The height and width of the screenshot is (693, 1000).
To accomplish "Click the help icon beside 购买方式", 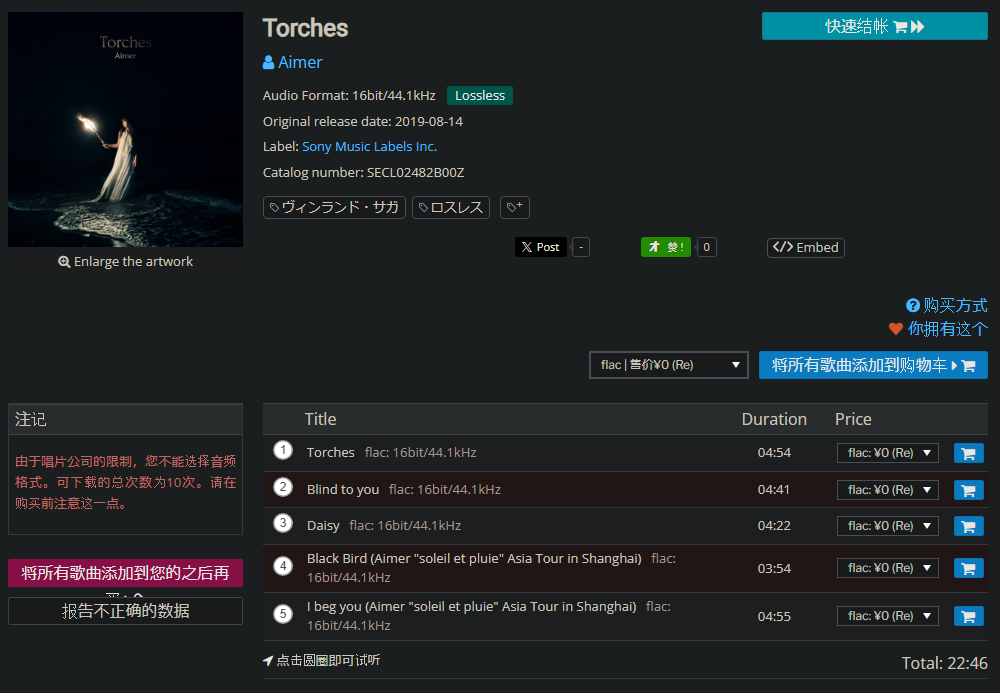I will [x=912, y=305].
